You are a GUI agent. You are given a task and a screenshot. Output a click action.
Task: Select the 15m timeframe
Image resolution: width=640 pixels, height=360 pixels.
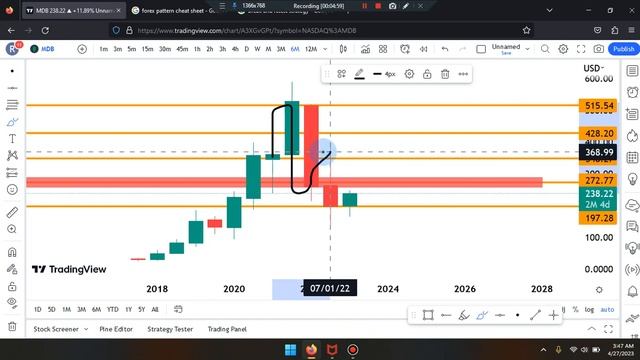click(147, 49)
